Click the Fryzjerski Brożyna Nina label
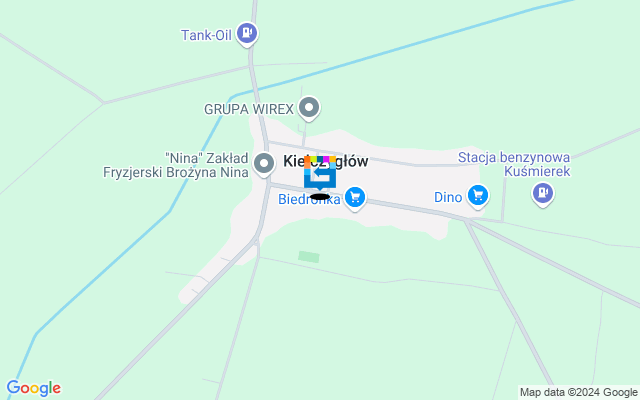This screenshot has height=400, width=640. click(x=176, y=172)
